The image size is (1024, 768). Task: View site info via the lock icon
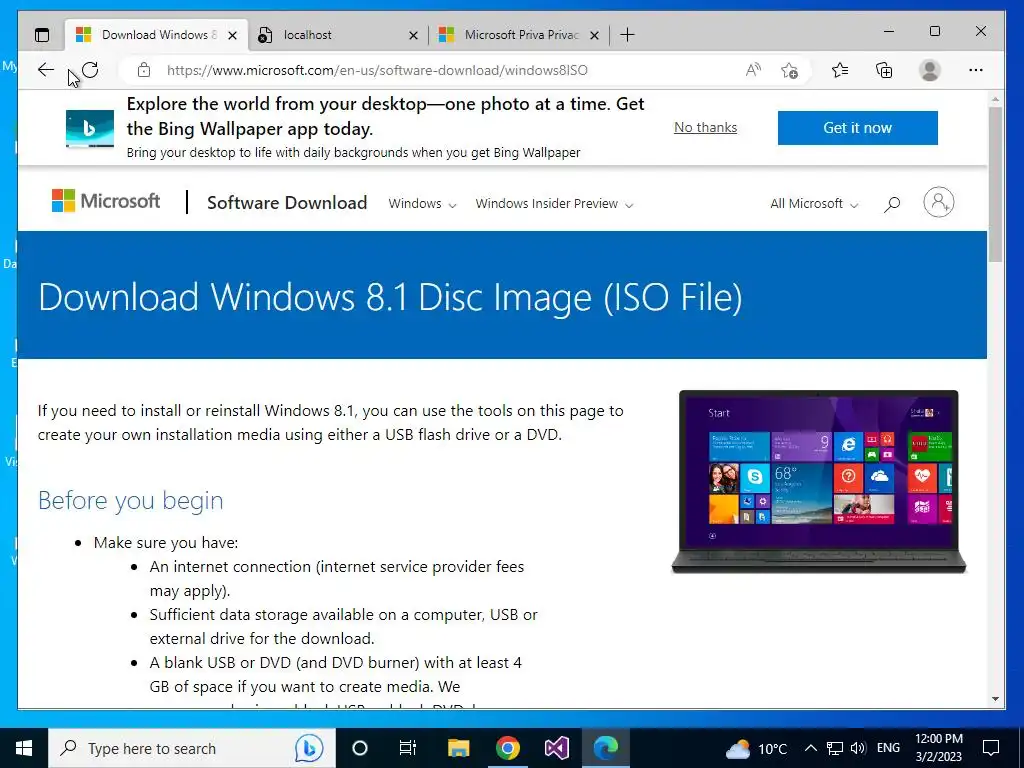pos(144,70)
